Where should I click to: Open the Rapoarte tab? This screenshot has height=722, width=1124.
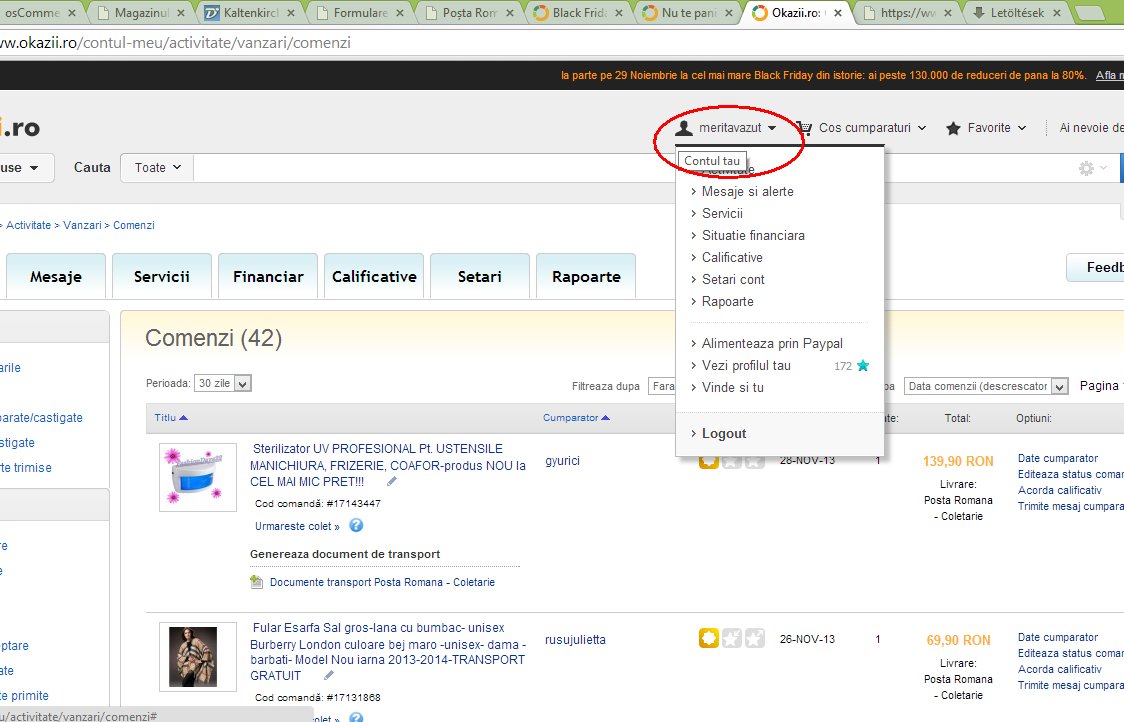[586, 277]
